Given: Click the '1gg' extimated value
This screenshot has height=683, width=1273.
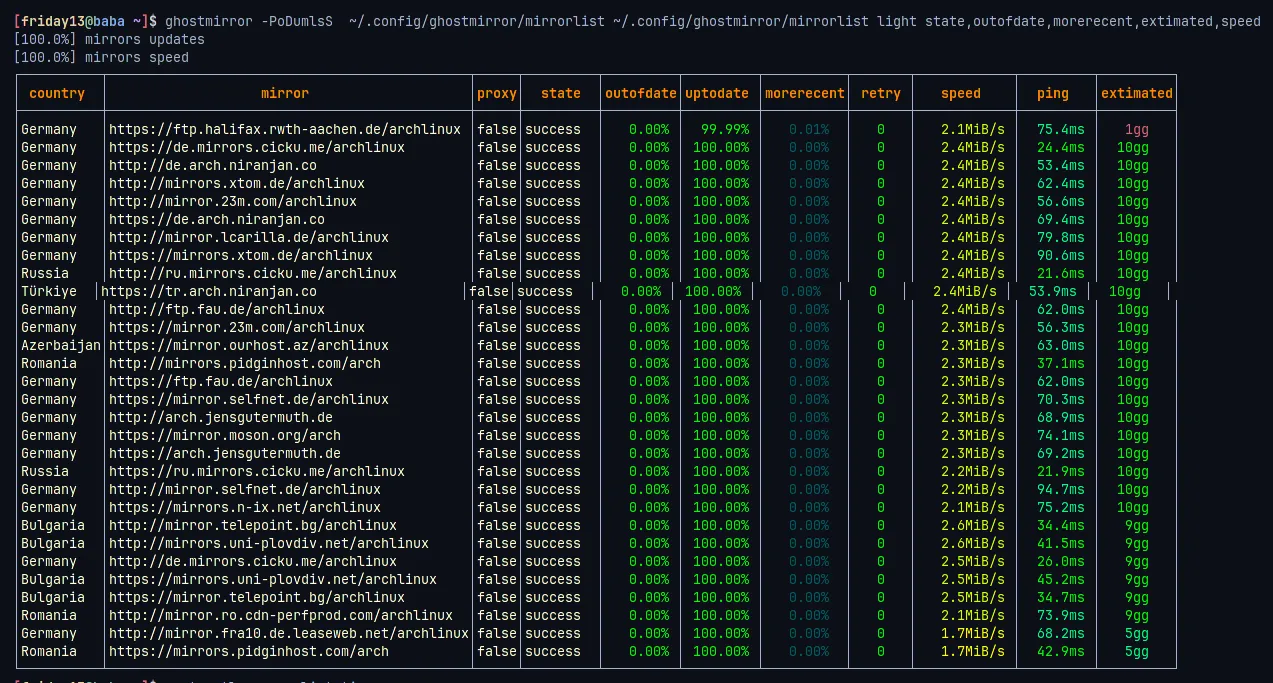Looking at the screenshot, I should 1137,129.
